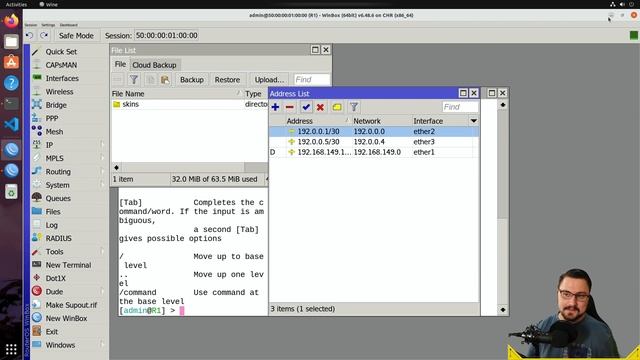
Task: Open Visual Studio Code from dock
Action: pyautogui.click(x=11, y=124)
